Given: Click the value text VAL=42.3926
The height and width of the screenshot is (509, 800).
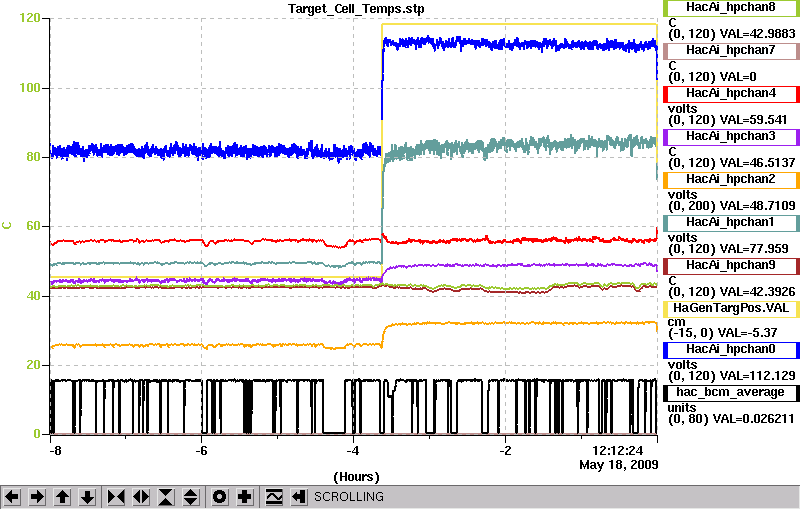Looking at the screenshot, I should (757, 292).
